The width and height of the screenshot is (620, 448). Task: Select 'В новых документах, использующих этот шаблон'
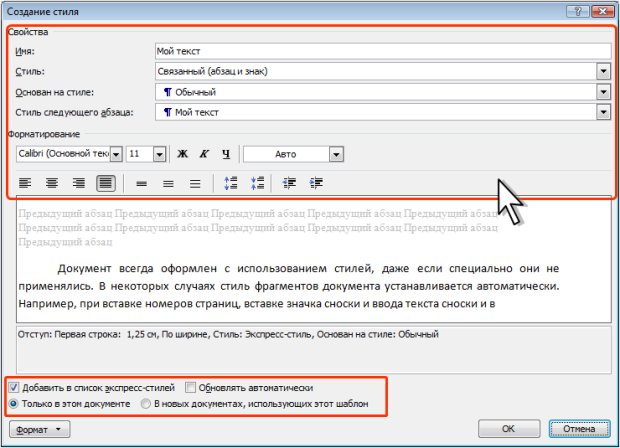coord(146,403)
